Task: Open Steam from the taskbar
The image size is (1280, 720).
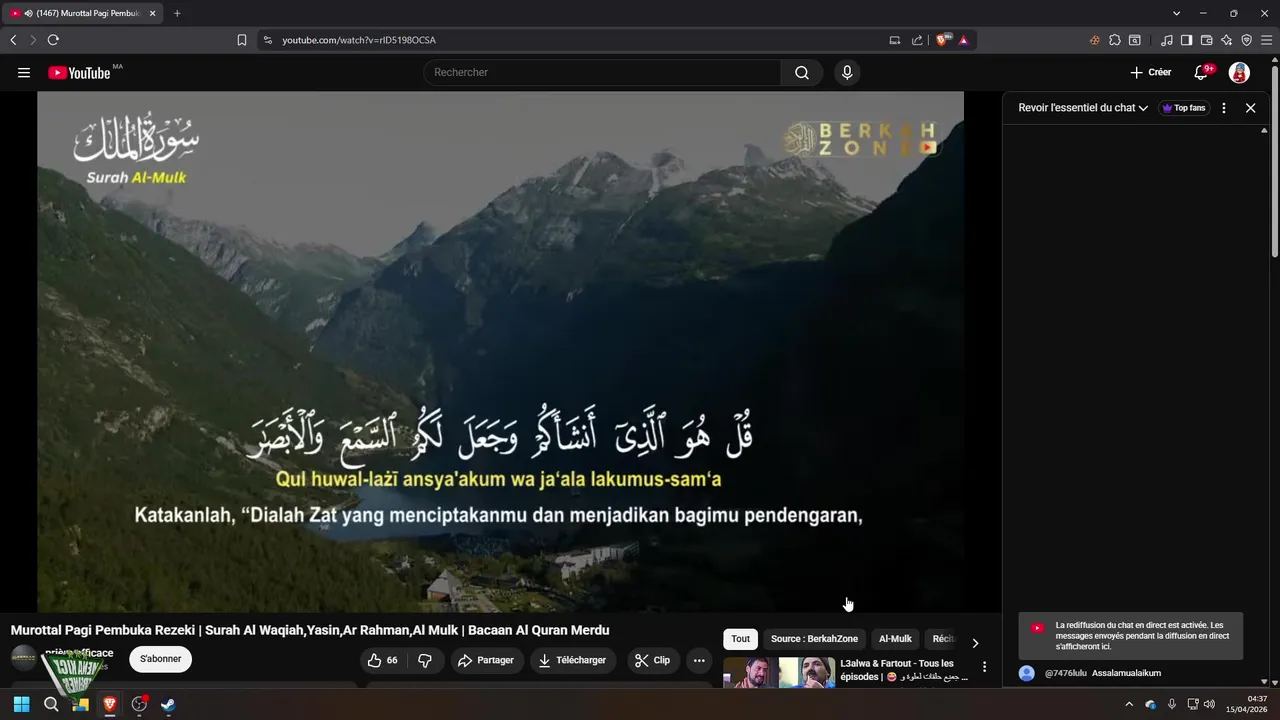Action: pos(168,704)
